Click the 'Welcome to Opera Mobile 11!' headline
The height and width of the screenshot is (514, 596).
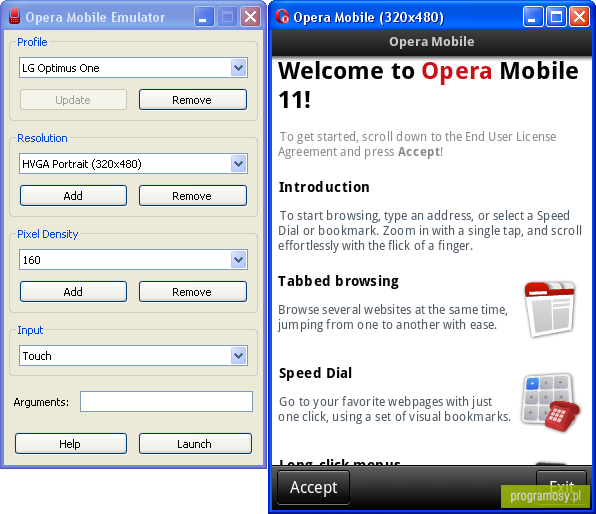click(428, 85)
